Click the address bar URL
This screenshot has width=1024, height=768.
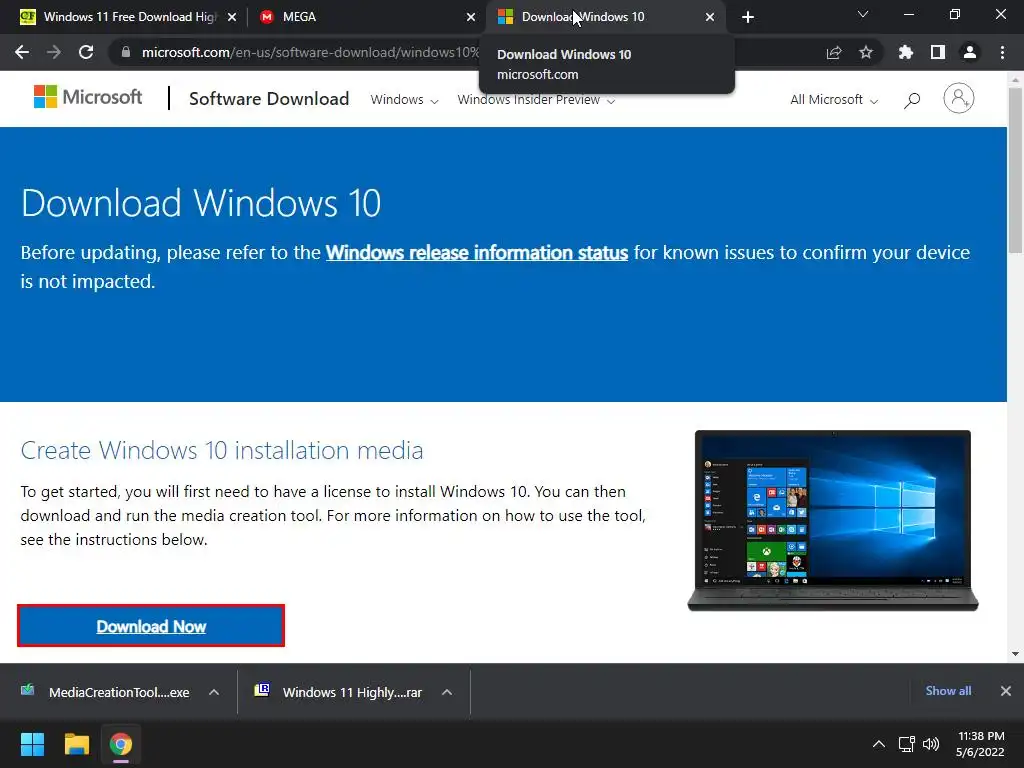[x=310, y=52]
